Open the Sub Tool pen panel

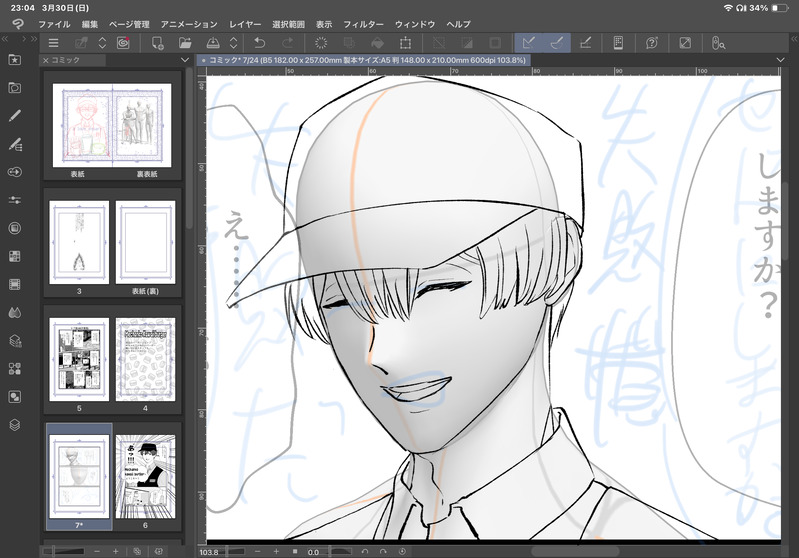point(15,116)
